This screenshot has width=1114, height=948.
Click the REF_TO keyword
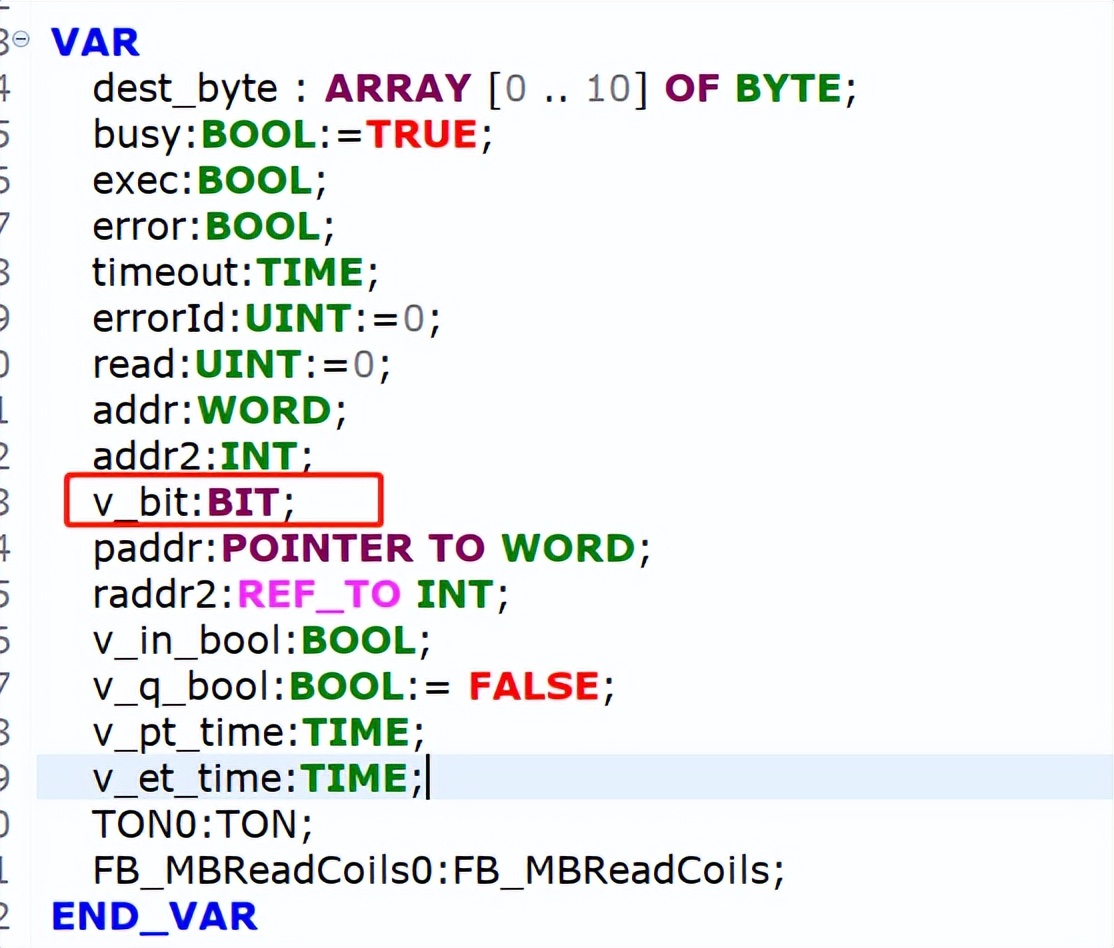pyautogui.click(x=319, y=595)
